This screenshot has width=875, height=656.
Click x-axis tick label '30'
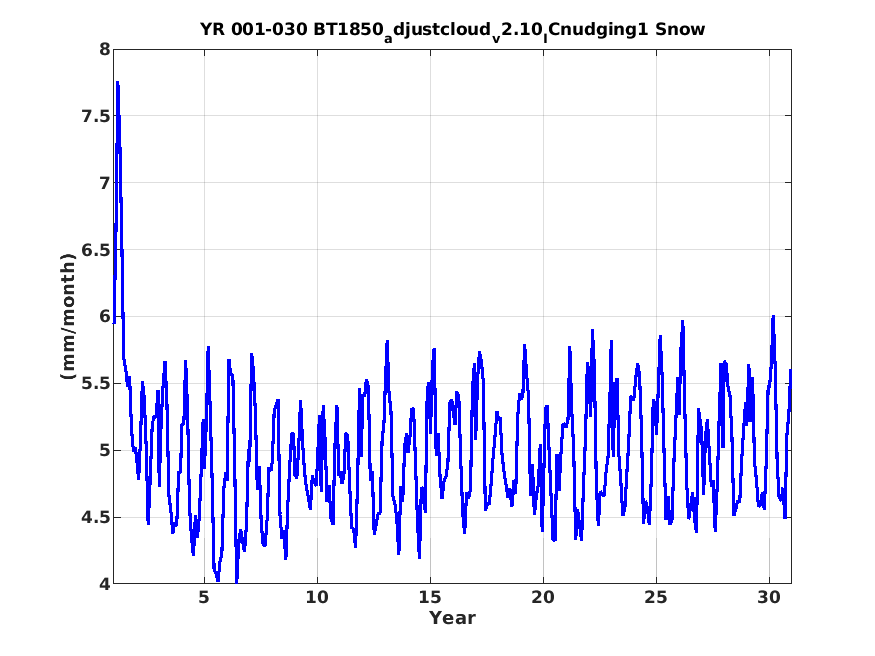[769, 597]
